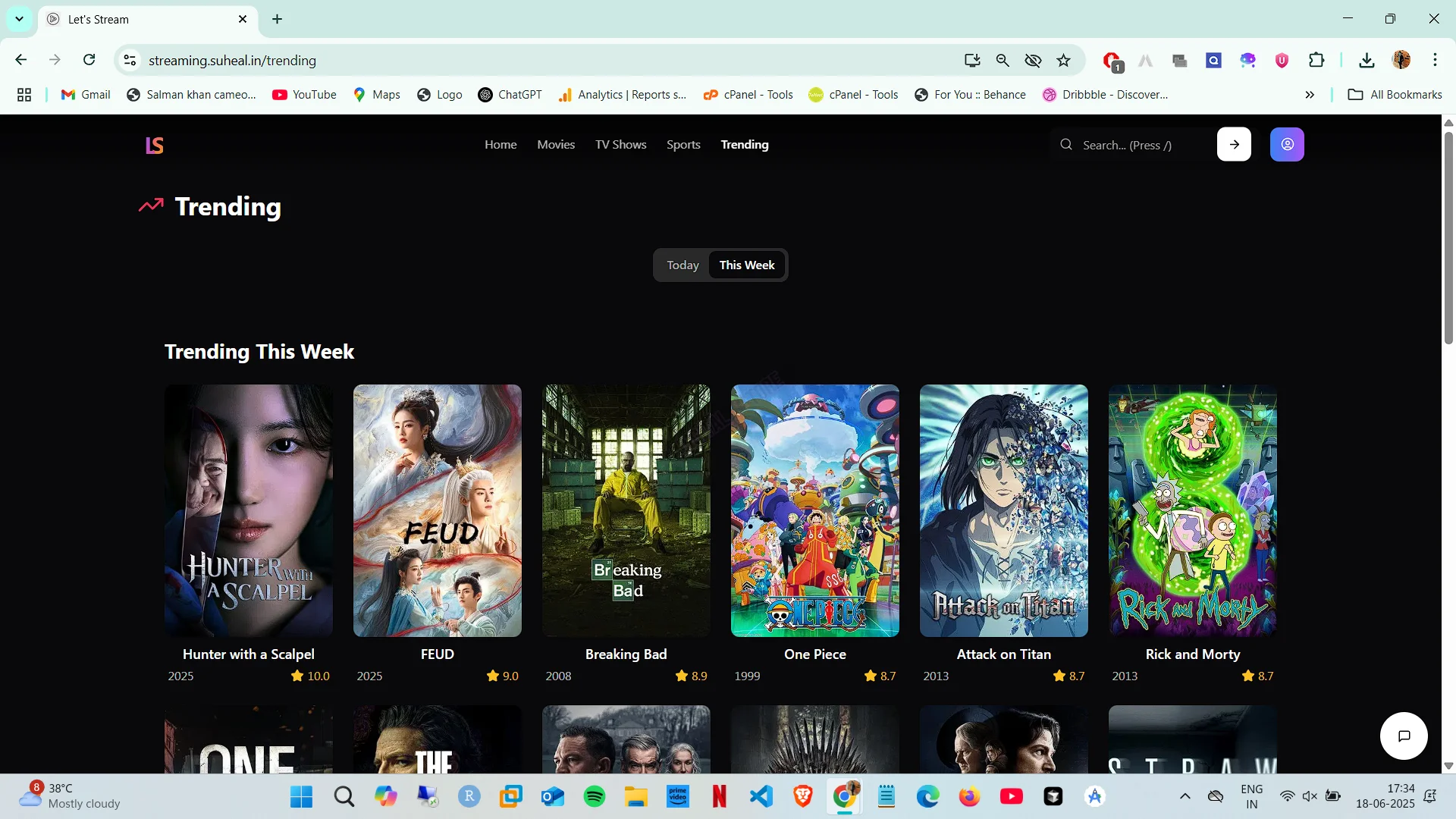The height and width of the screenshot is (819, 1456).
Task: Open the browser downloads icon
Action: click(1367, 60)
